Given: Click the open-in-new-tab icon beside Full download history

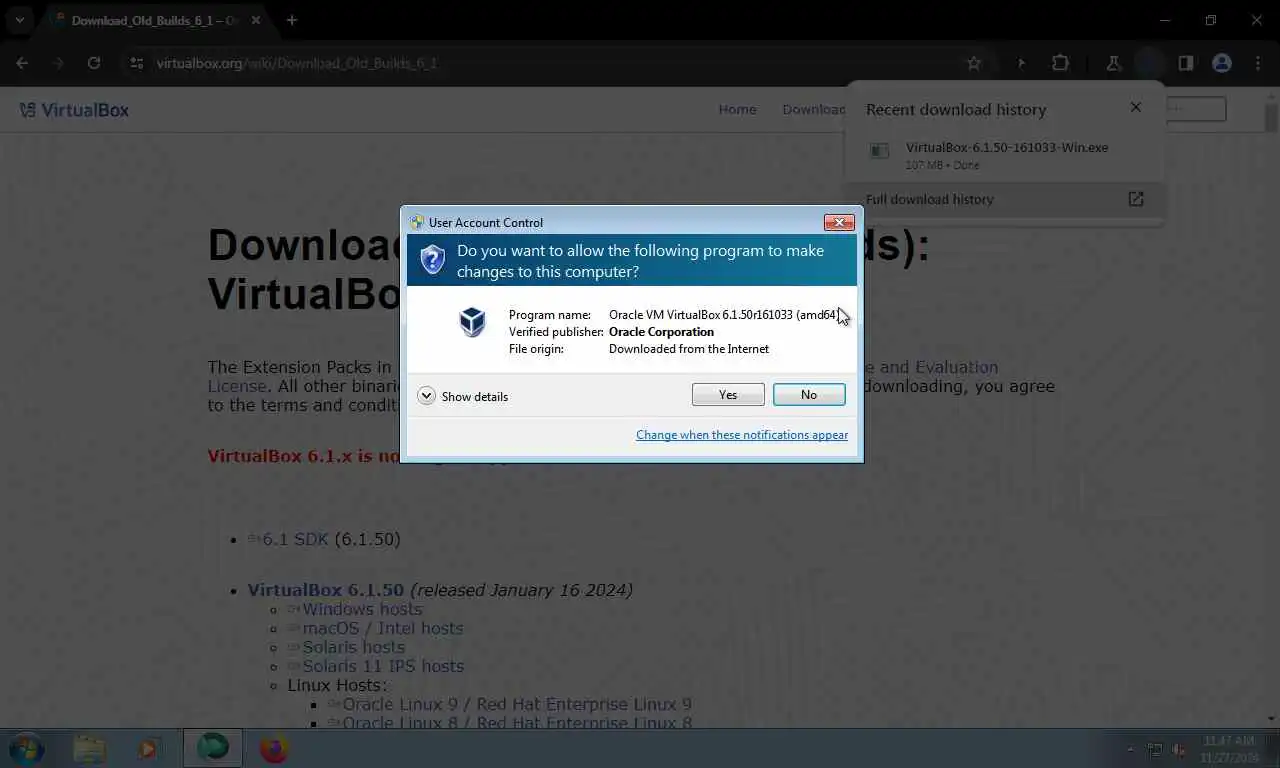Looking at the screenshot, I should click(1136, 199).
